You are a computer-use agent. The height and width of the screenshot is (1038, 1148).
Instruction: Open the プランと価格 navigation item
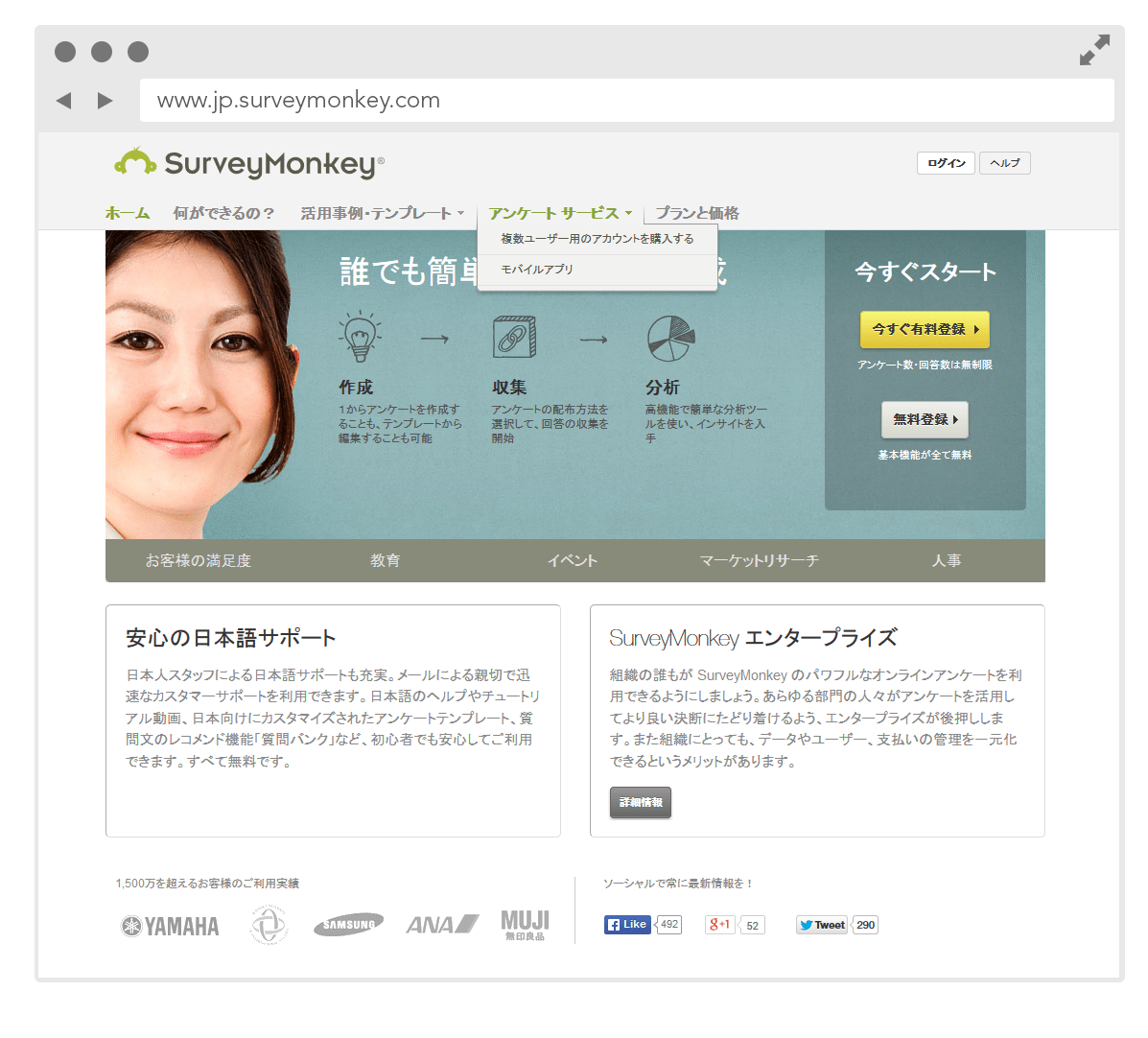click(697, 213)
